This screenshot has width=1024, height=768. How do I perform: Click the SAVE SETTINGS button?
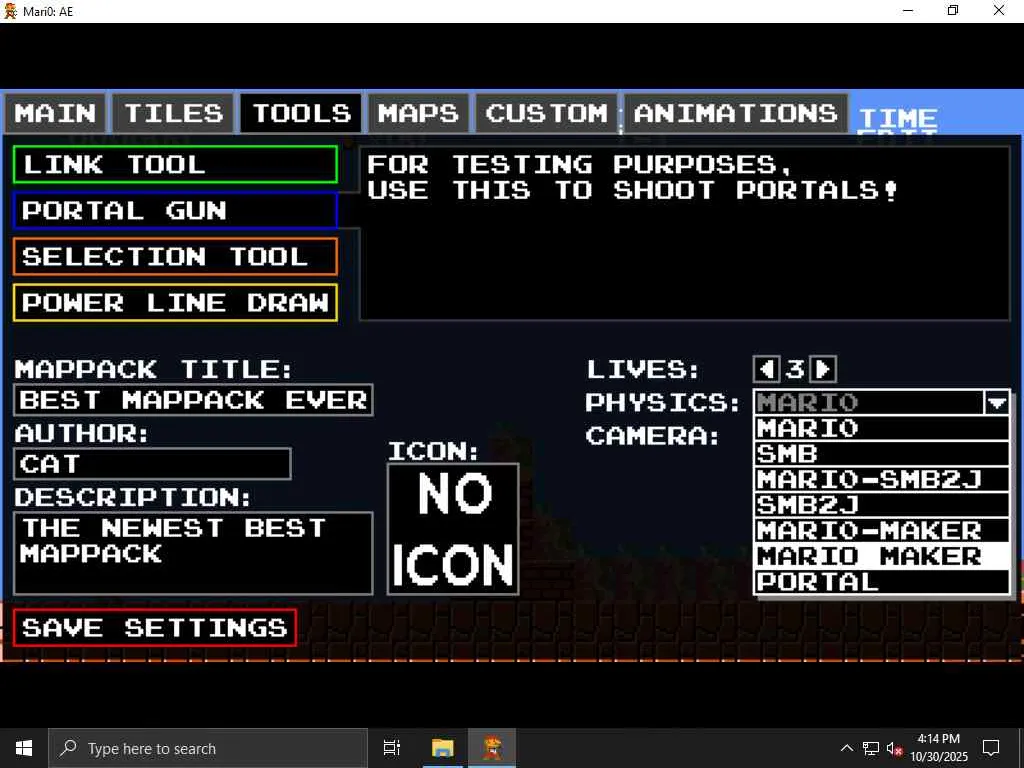[x=155, y=628]
